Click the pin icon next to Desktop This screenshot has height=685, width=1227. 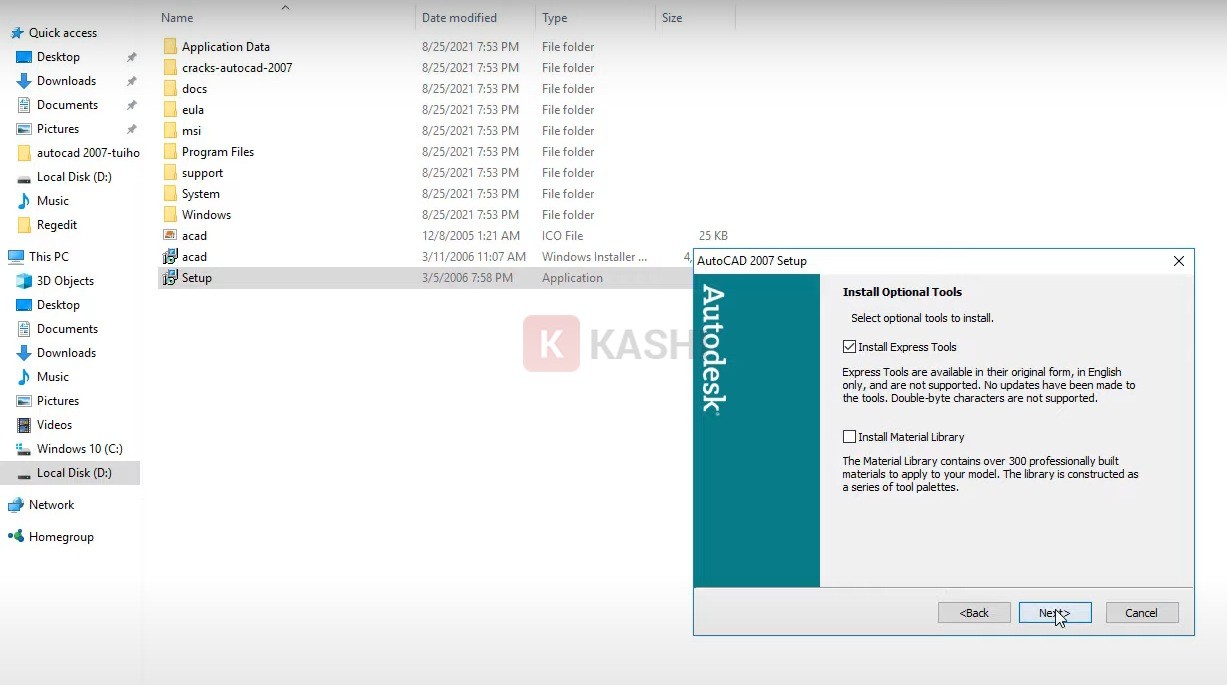coord(131,57)
